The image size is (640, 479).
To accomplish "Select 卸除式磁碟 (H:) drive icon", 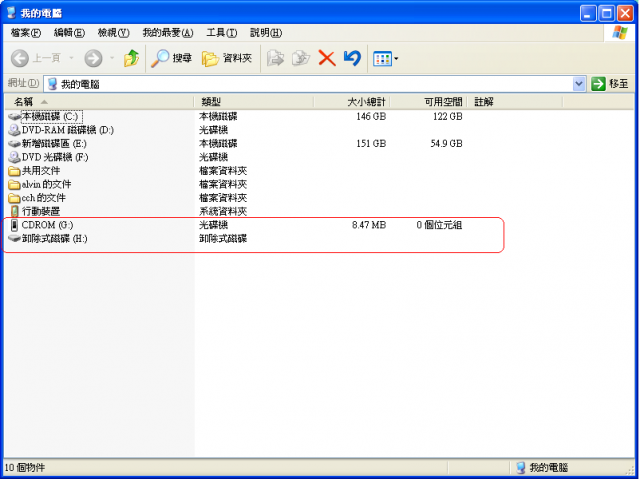I will pos(14,238).
